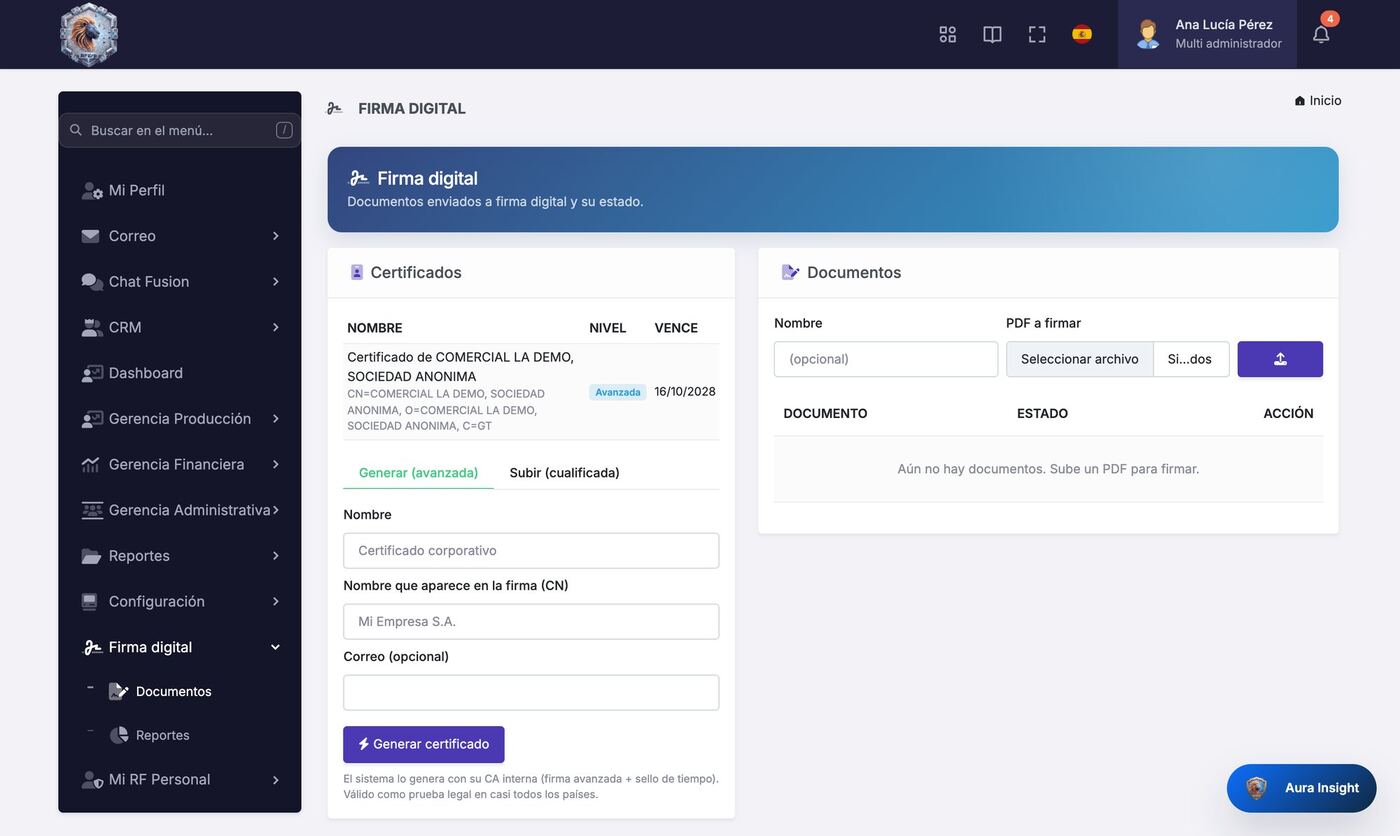Open Documentos under Firma digital

point(174,691)
